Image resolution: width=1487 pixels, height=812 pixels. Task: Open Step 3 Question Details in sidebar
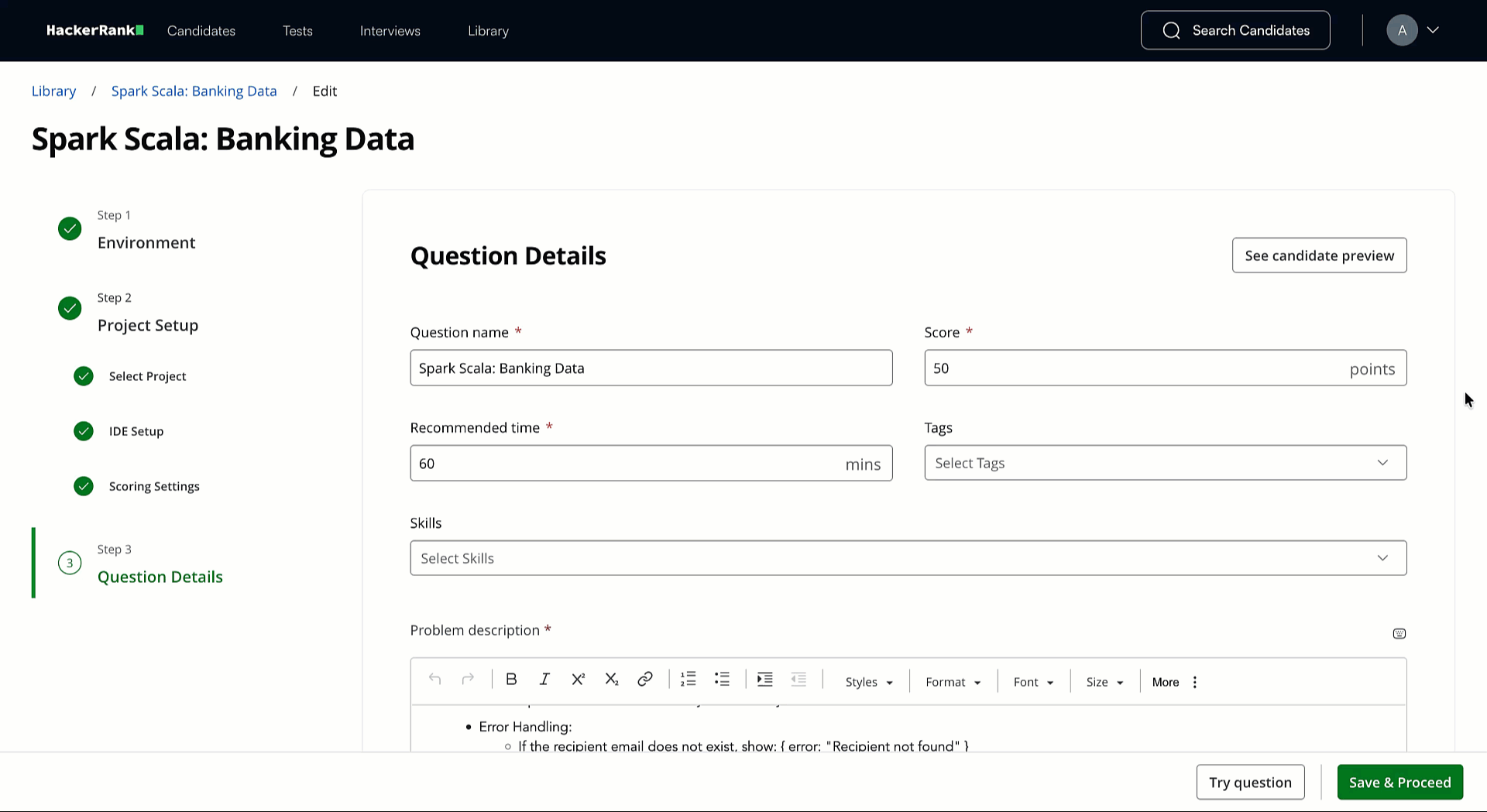click(x=160, y=577)
